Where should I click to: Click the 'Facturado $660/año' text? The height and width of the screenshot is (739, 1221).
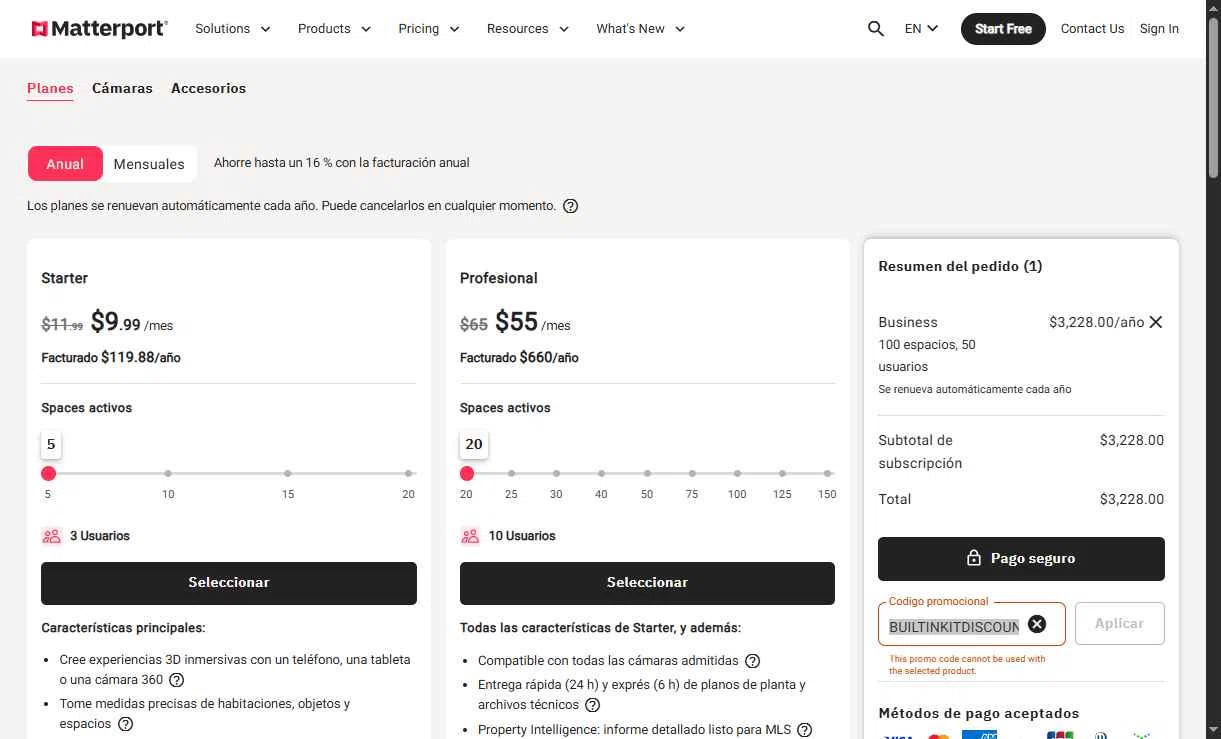pyautogui.click(x=519, y=357)
